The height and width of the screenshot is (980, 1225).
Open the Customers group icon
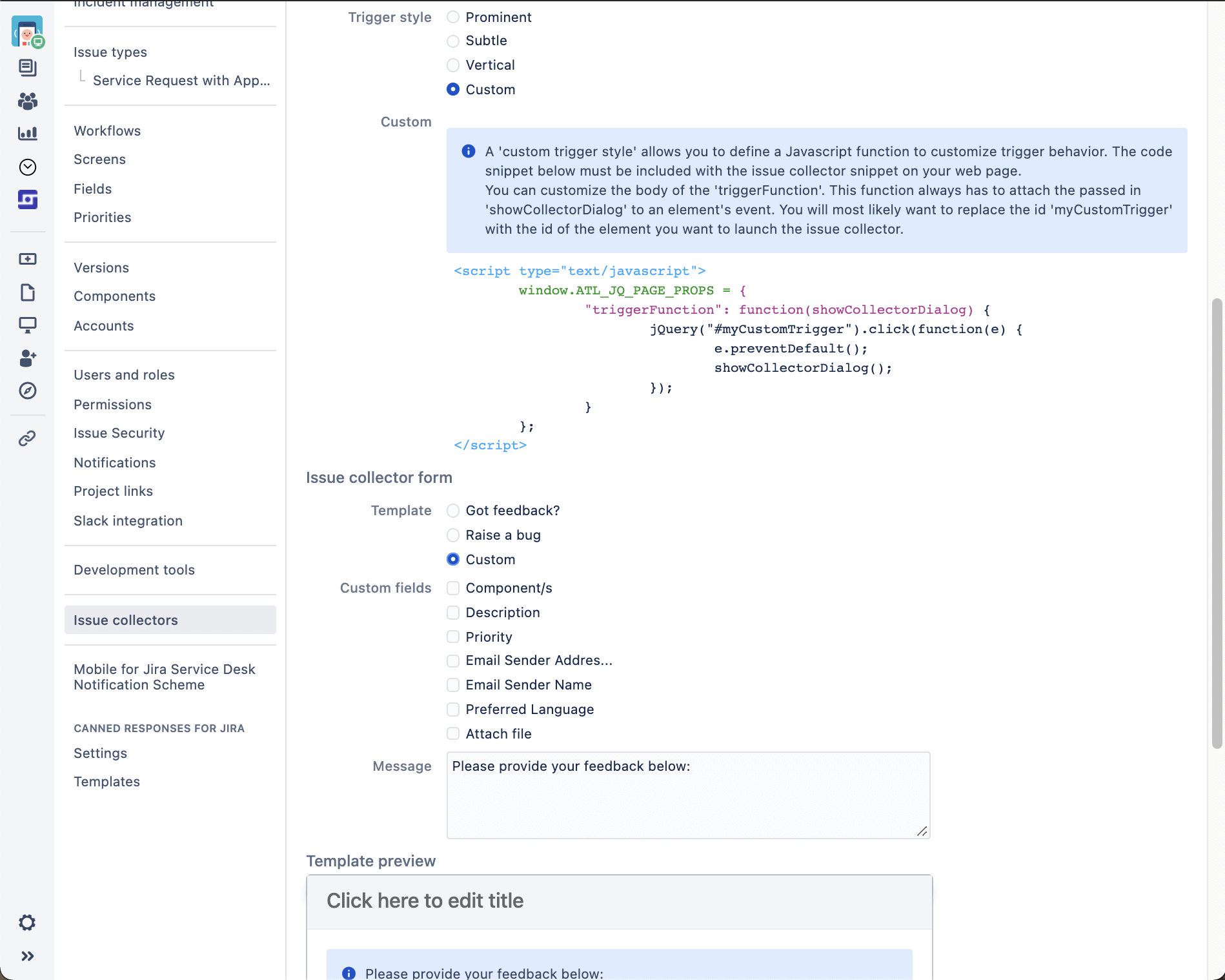[28, 101]
